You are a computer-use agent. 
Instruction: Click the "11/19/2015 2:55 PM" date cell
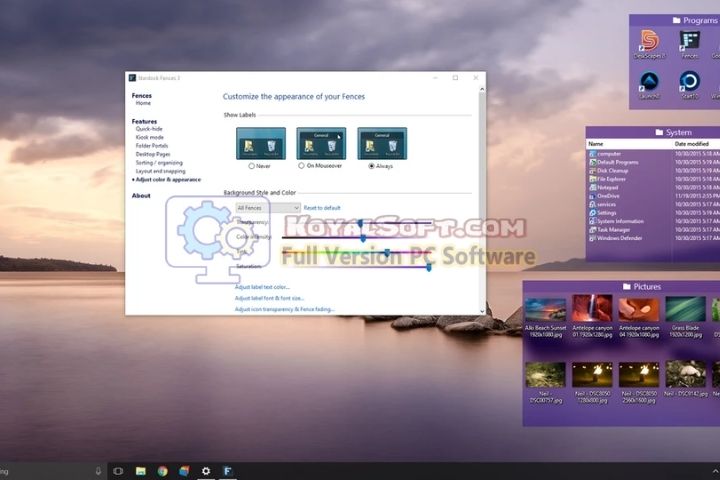click(x=696, y=196)
